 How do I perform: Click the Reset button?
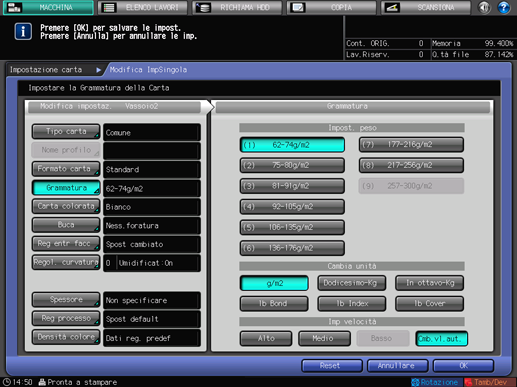332,366
